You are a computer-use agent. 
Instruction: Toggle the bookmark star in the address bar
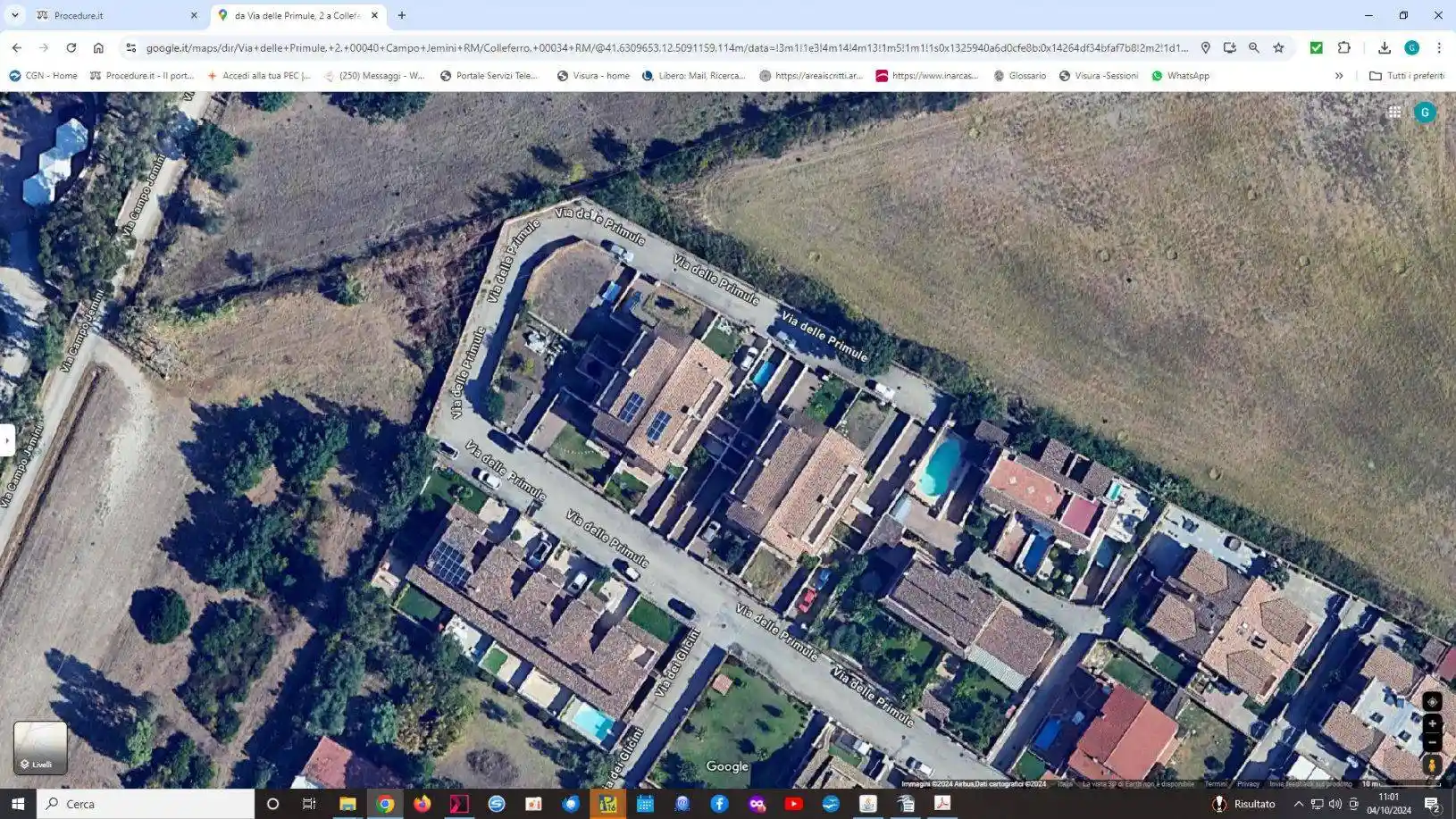[1277, 47]
